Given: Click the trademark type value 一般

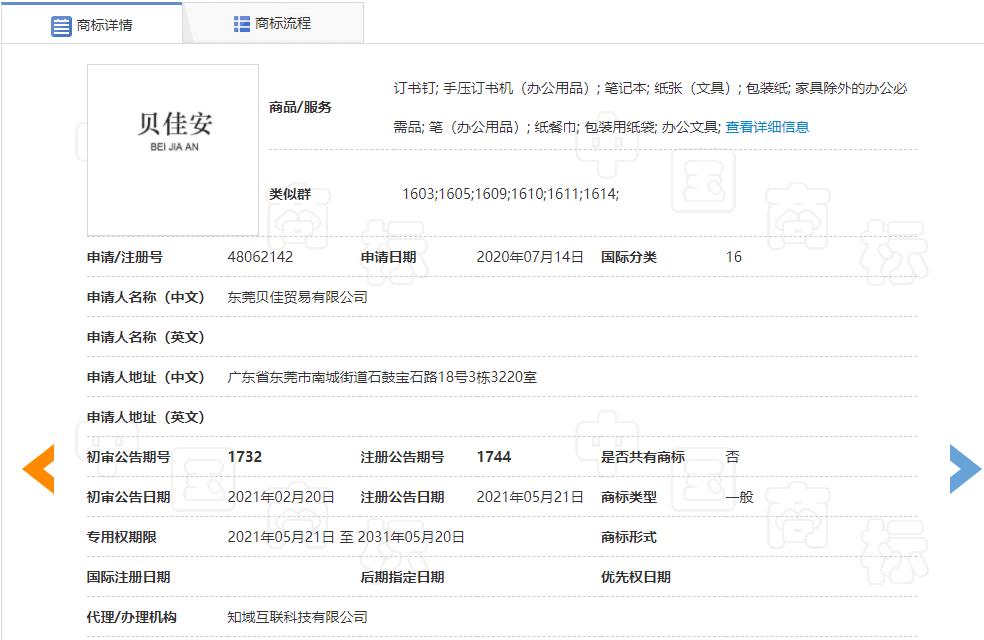Looking at the screenshot, I should tap(739, 497).
